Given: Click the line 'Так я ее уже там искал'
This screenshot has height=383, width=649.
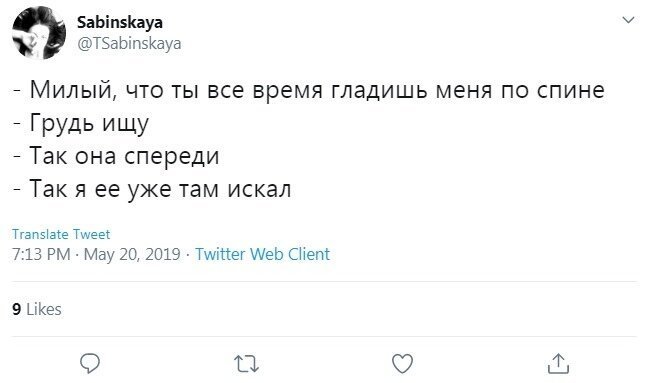Looking at the screenshot, I should (x=152, y=189).
